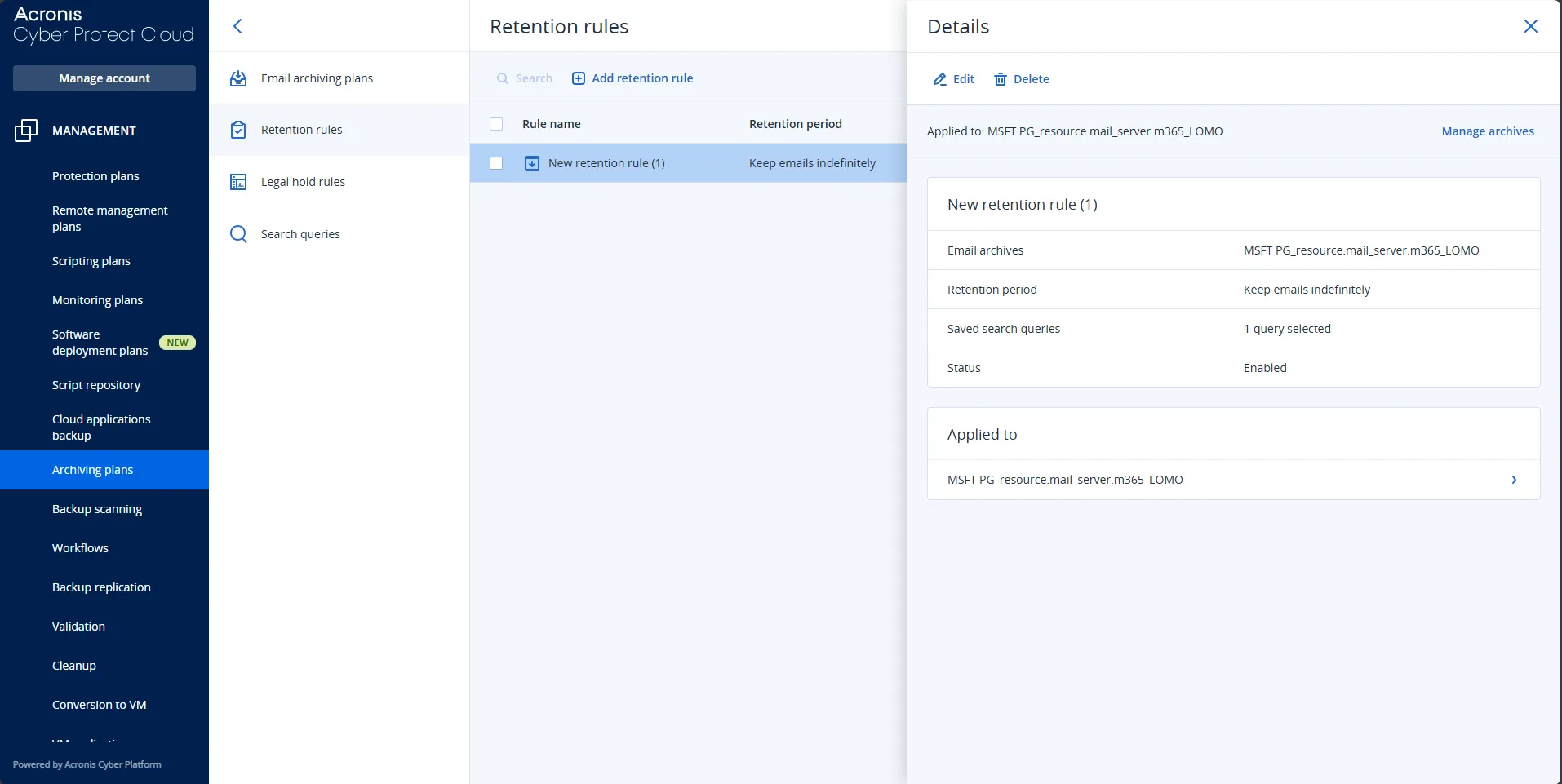Check the New retention rule (1) checkbox
The width and height of the screenshot is (1562, 784).
click(496, 162)
